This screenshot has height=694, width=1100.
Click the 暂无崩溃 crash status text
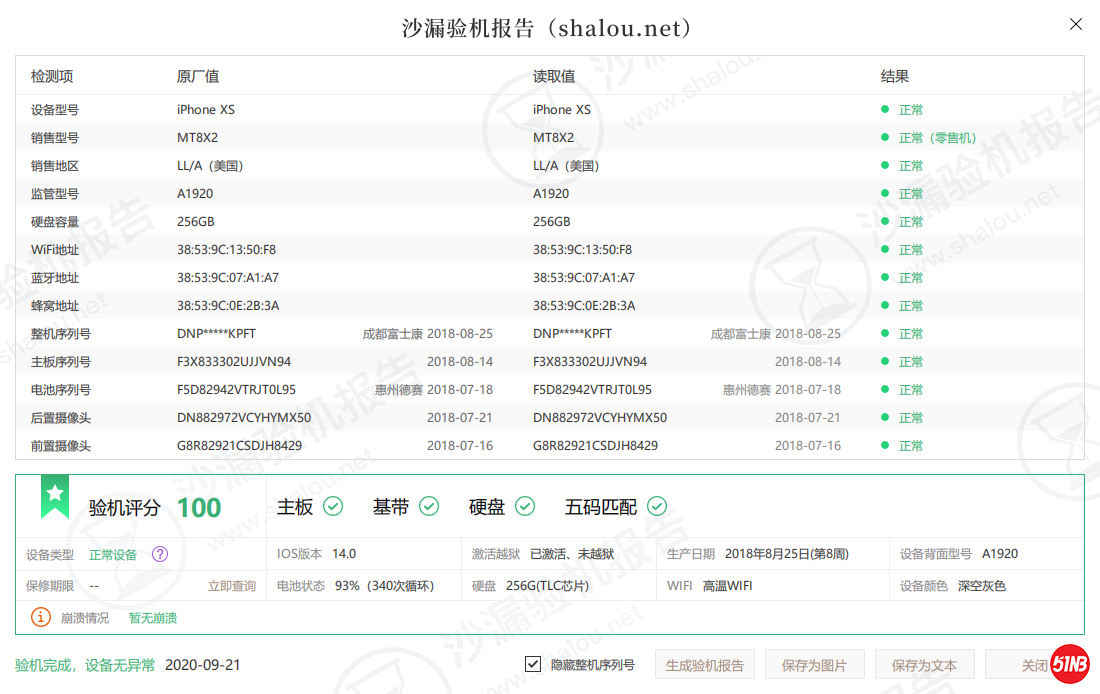point(152,618)
